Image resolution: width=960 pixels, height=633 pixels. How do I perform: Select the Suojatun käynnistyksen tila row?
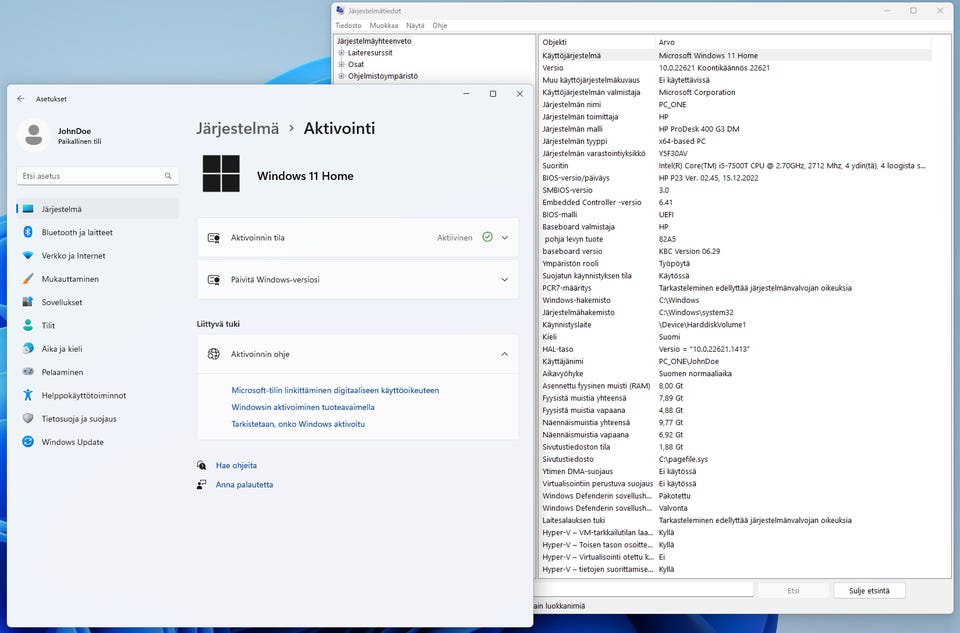tap(735, 276)
